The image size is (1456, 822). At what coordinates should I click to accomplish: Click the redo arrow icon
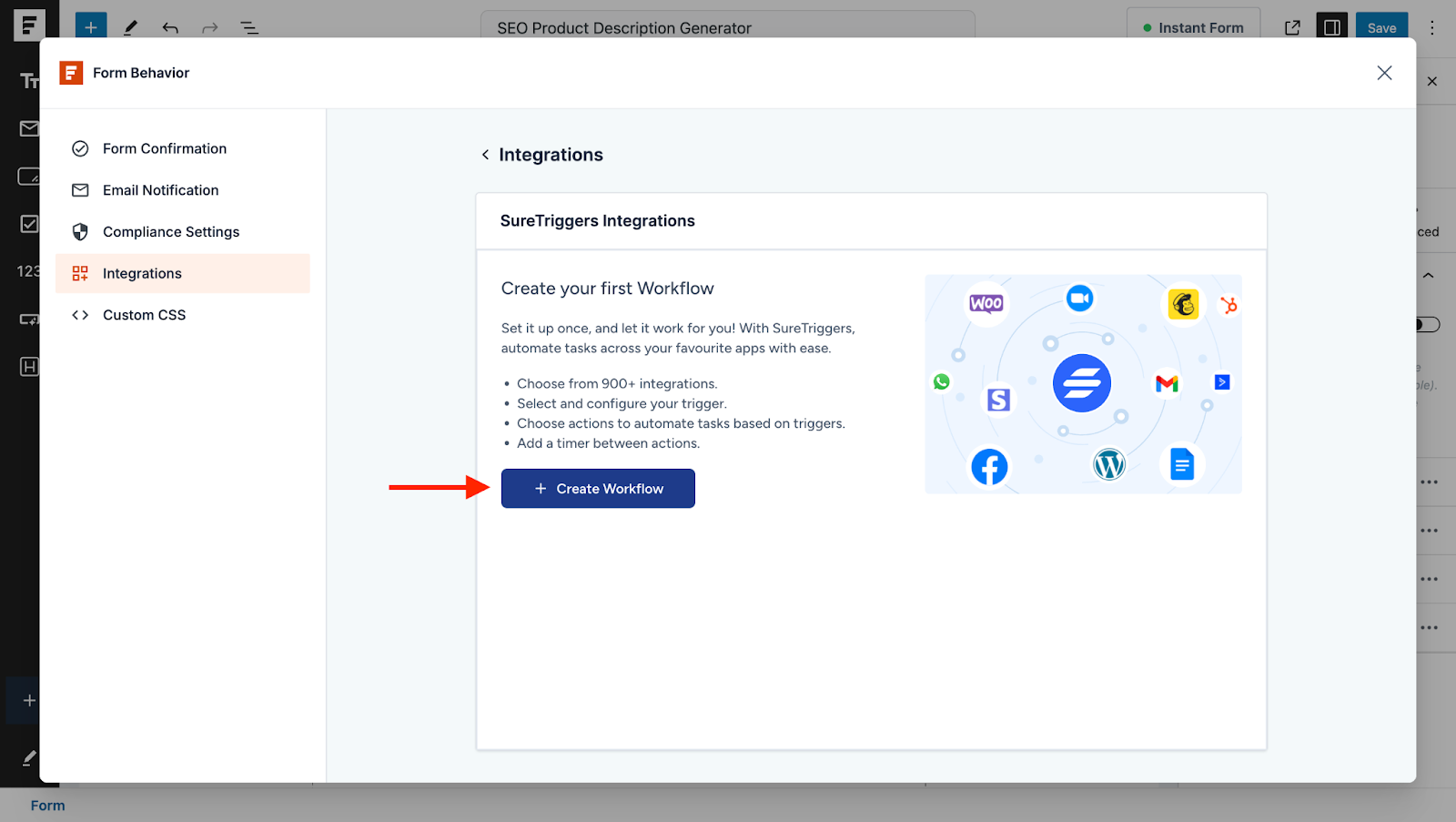coord(209,27)
